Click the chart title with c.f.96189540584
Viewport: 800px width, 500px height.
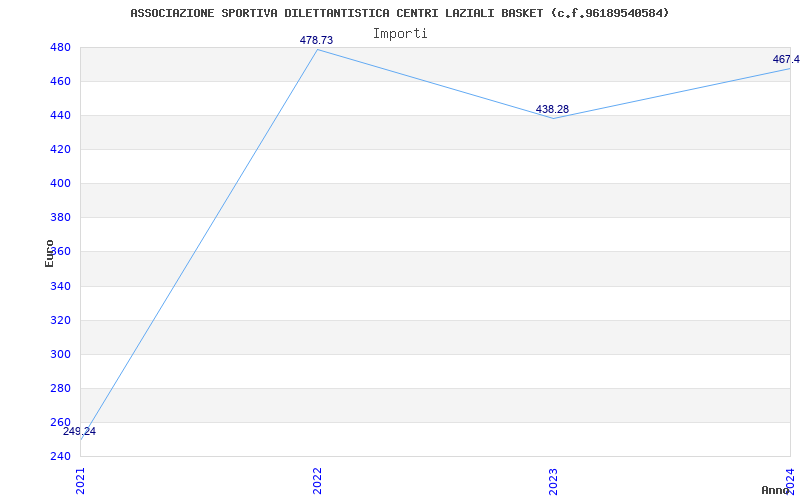coord(399,13)
